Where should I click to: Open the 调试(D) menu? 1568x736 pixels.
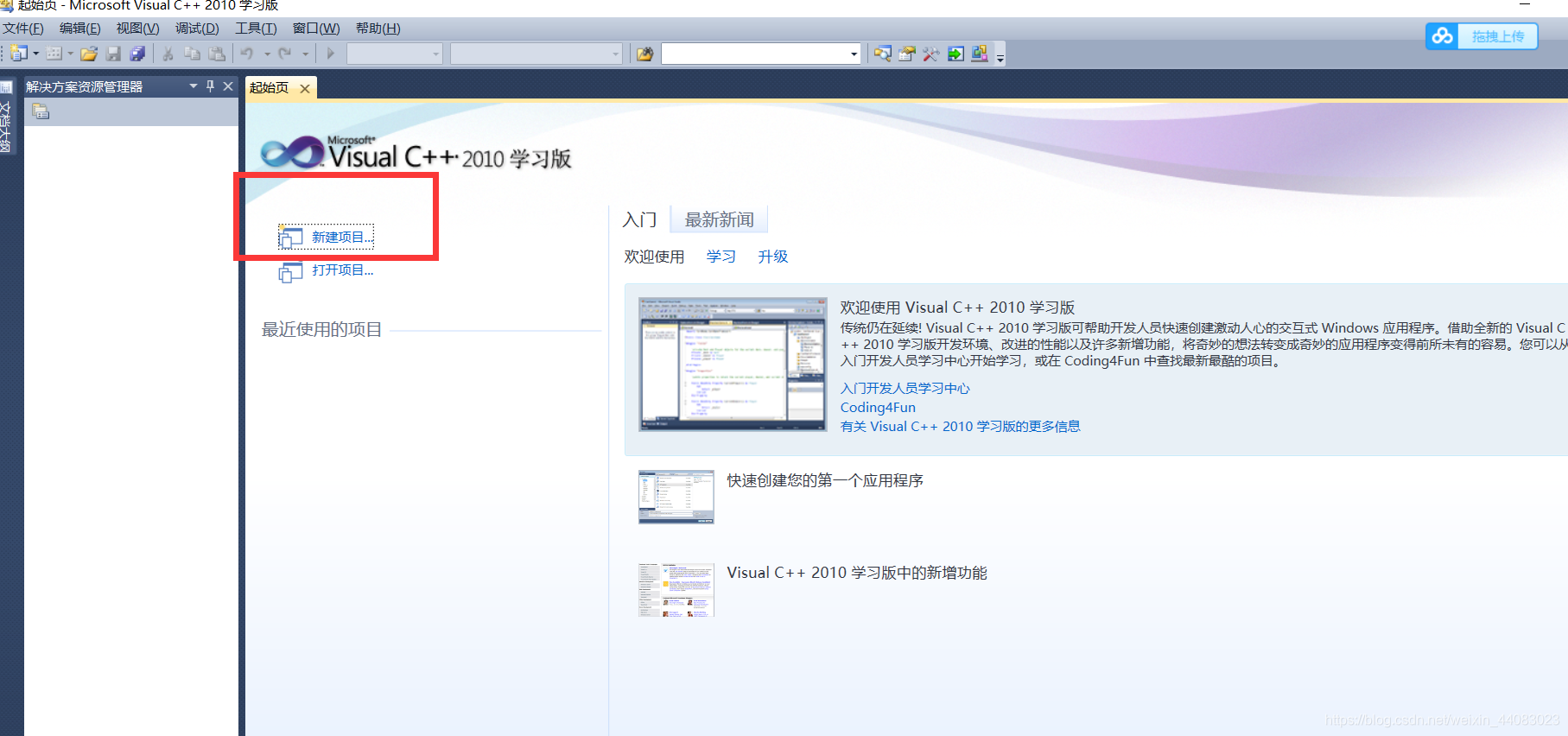[197, 29]
